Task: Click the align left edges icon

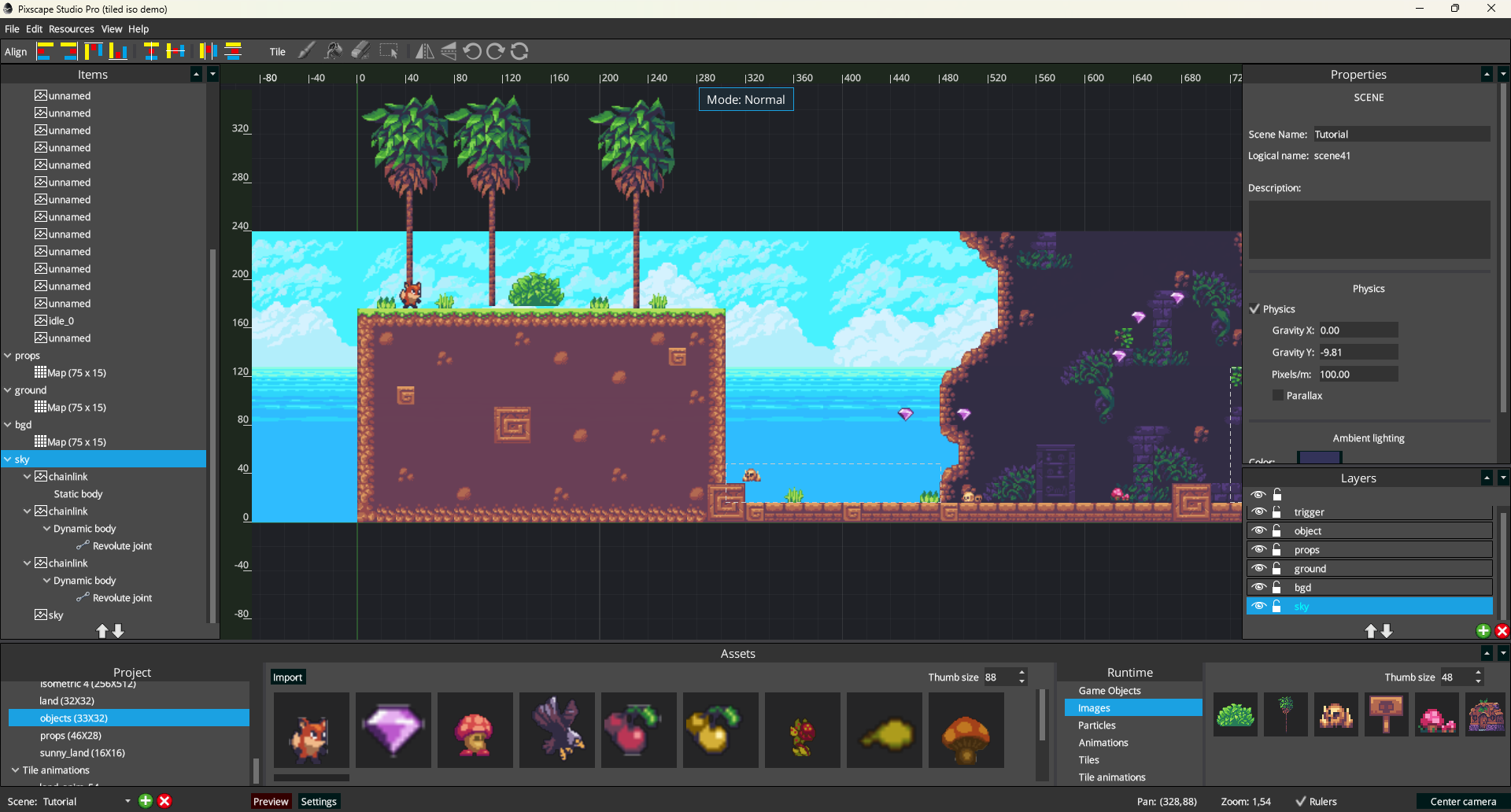Action: [x=45, y=51]
